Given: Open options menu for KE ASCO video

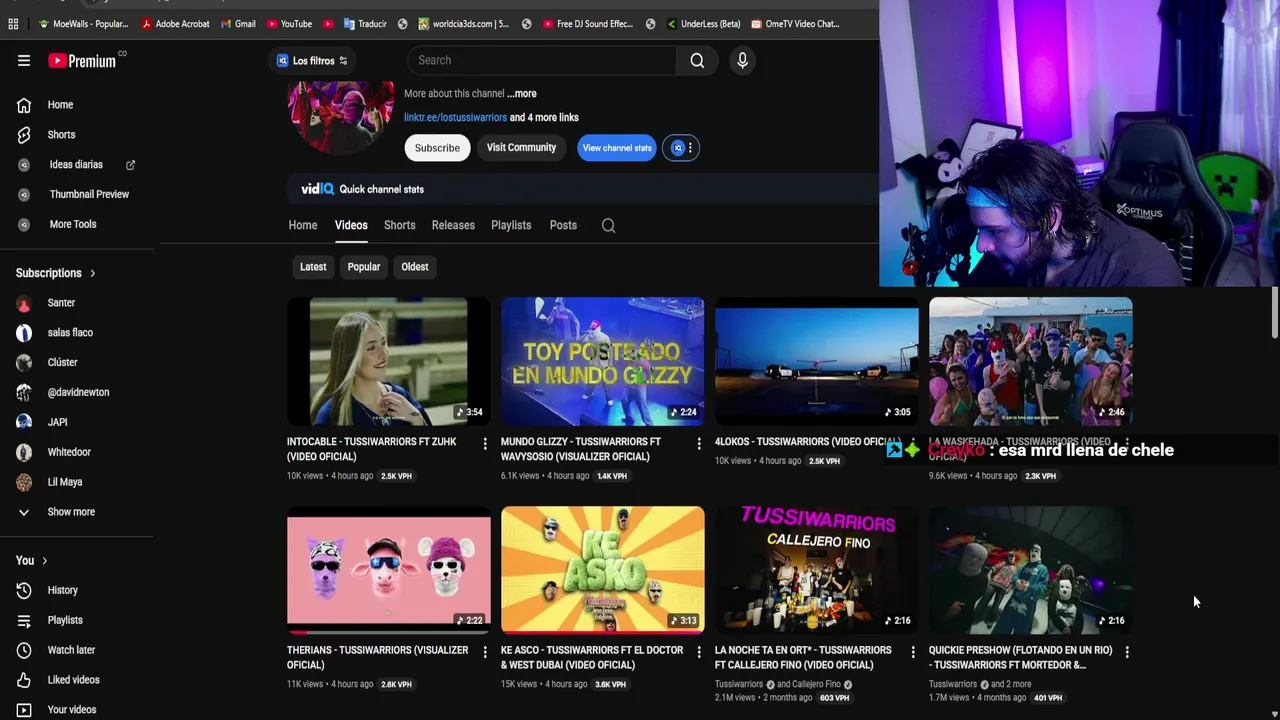Looking at the screenshot, I should pos(699,652).
